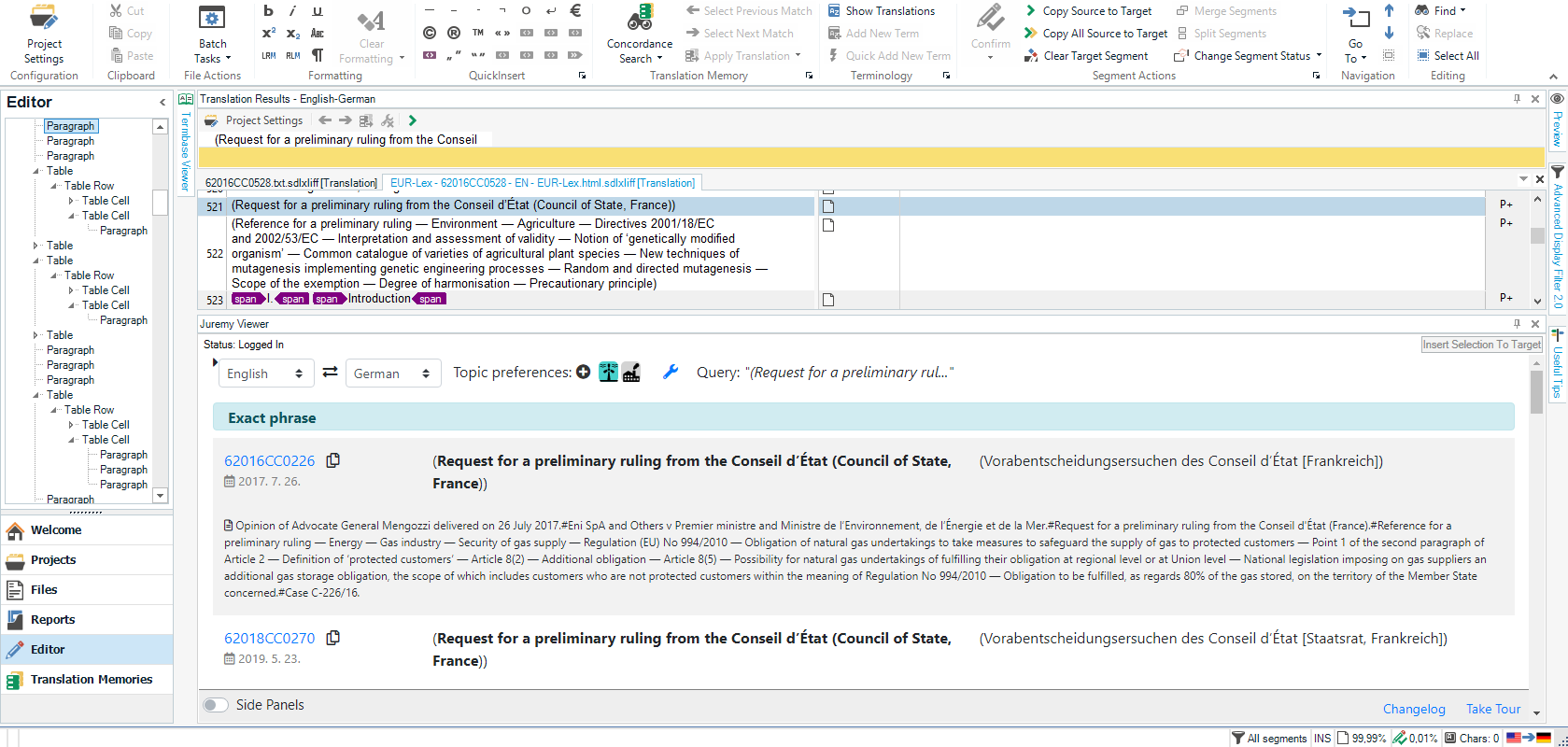Screen dimensions: 1568x747
Task: Toggle display of formatting marks (pilcrow)
Action: tap(318, 55)
